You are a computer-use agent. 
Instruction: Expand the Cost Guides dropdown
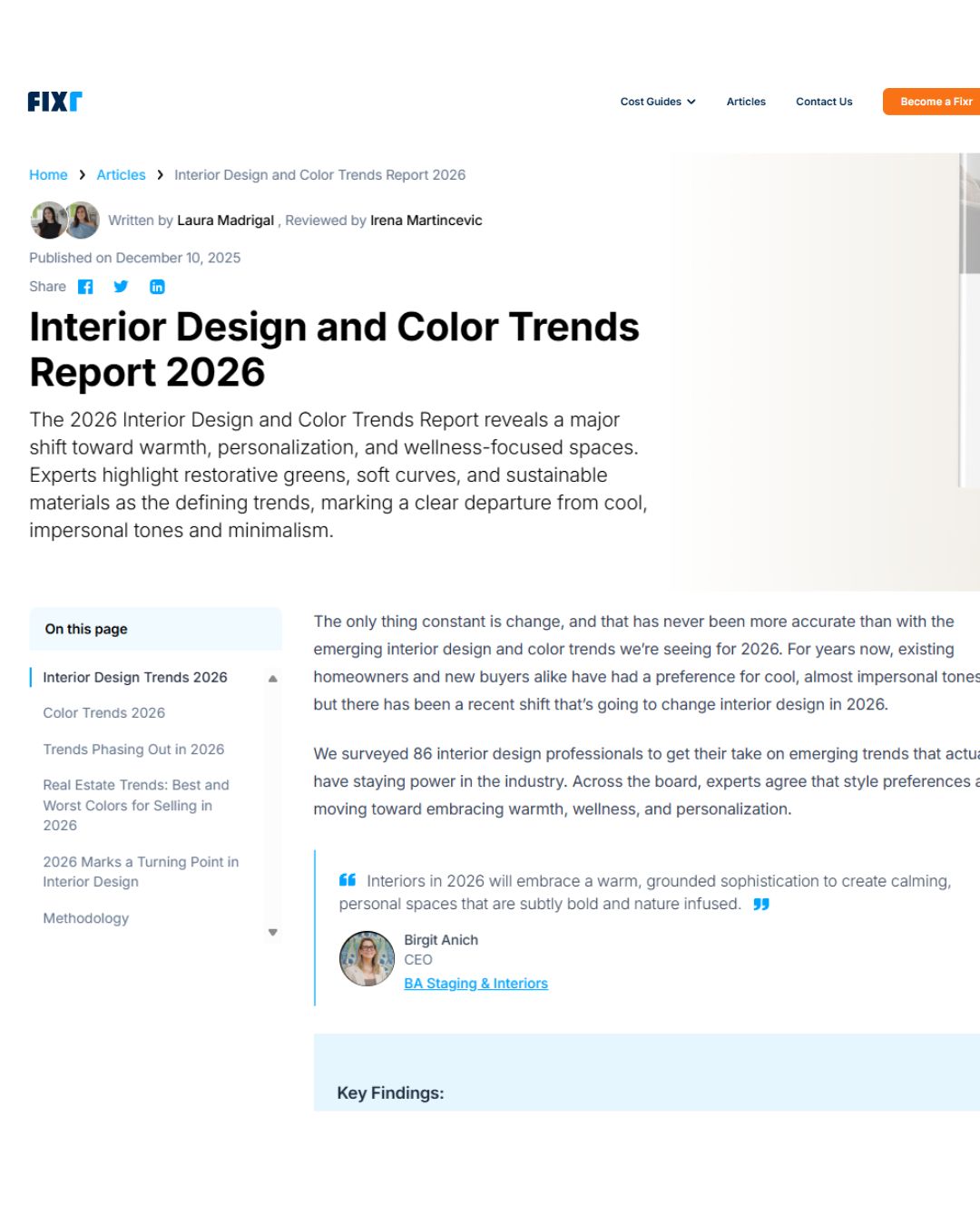657,102
